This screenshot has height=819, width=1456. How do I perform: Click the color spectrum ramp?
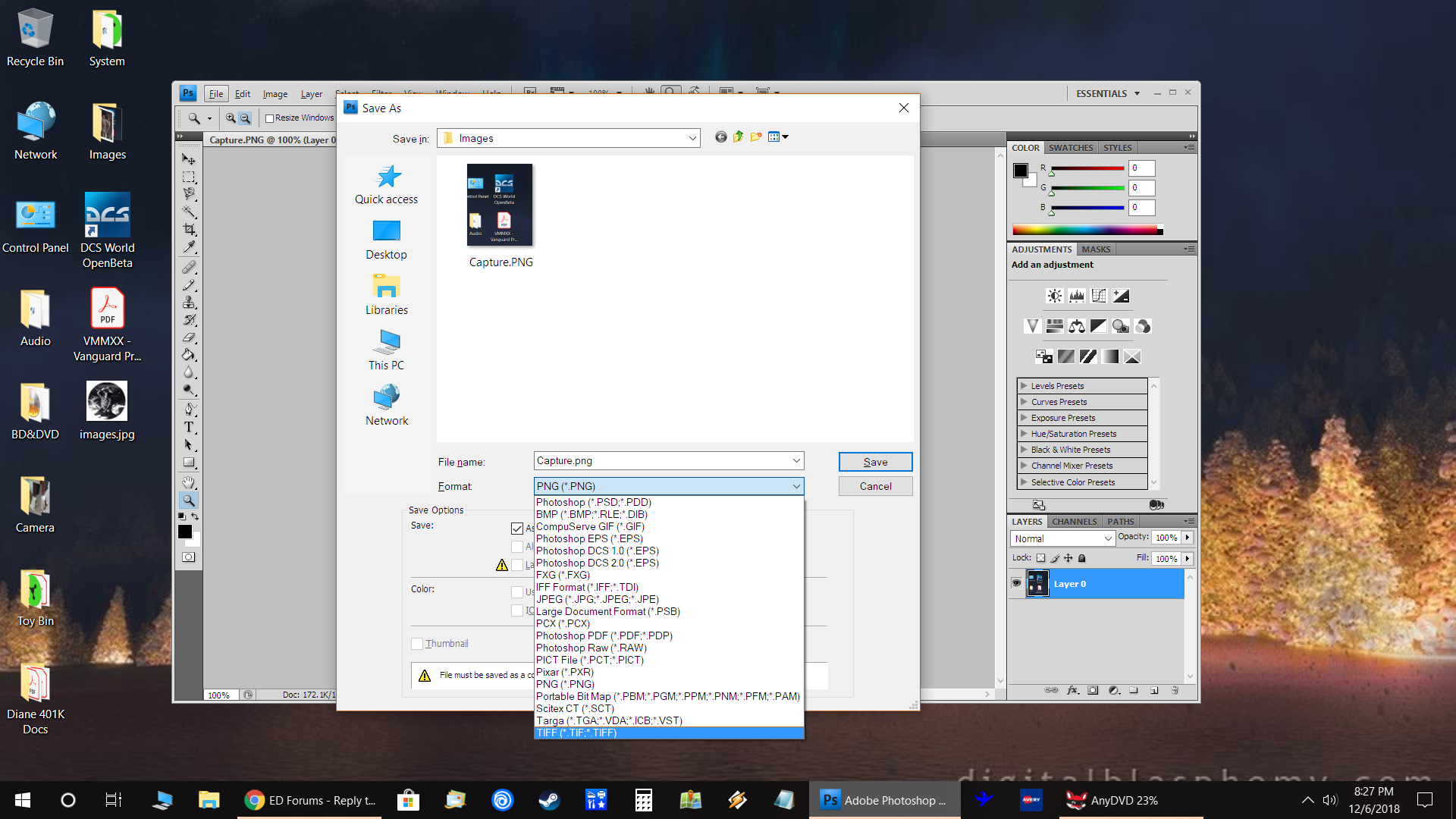click(x=1087, y=230)
